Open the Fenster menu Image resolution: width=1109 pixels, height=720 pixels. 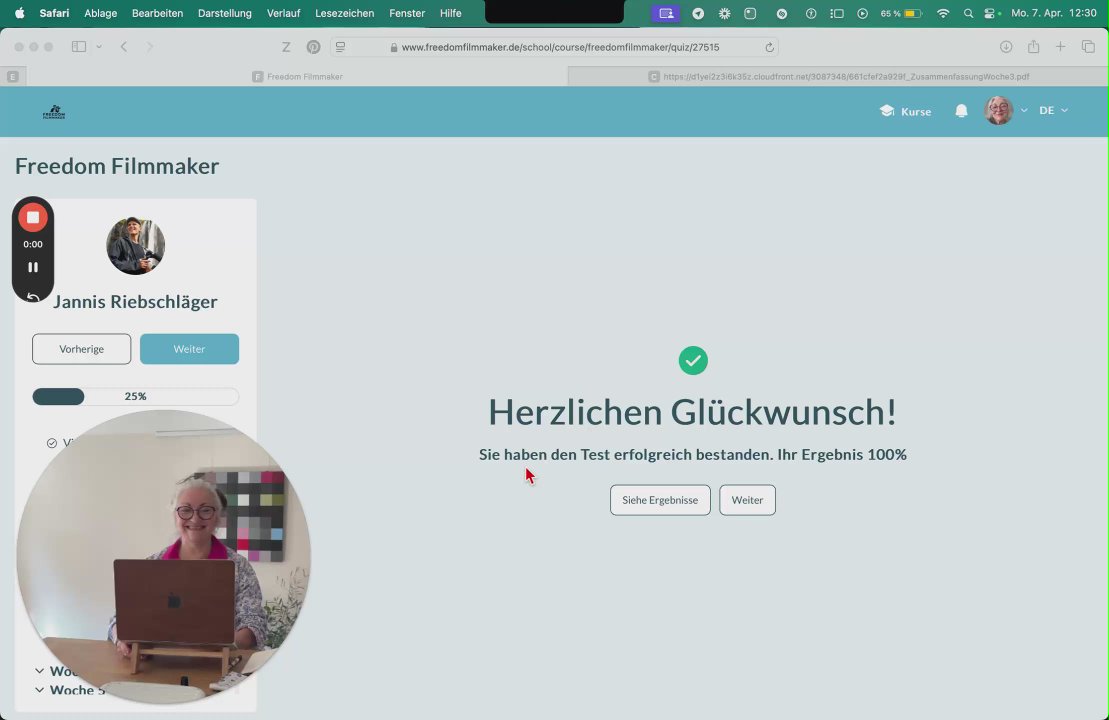(x=407, y=13)
